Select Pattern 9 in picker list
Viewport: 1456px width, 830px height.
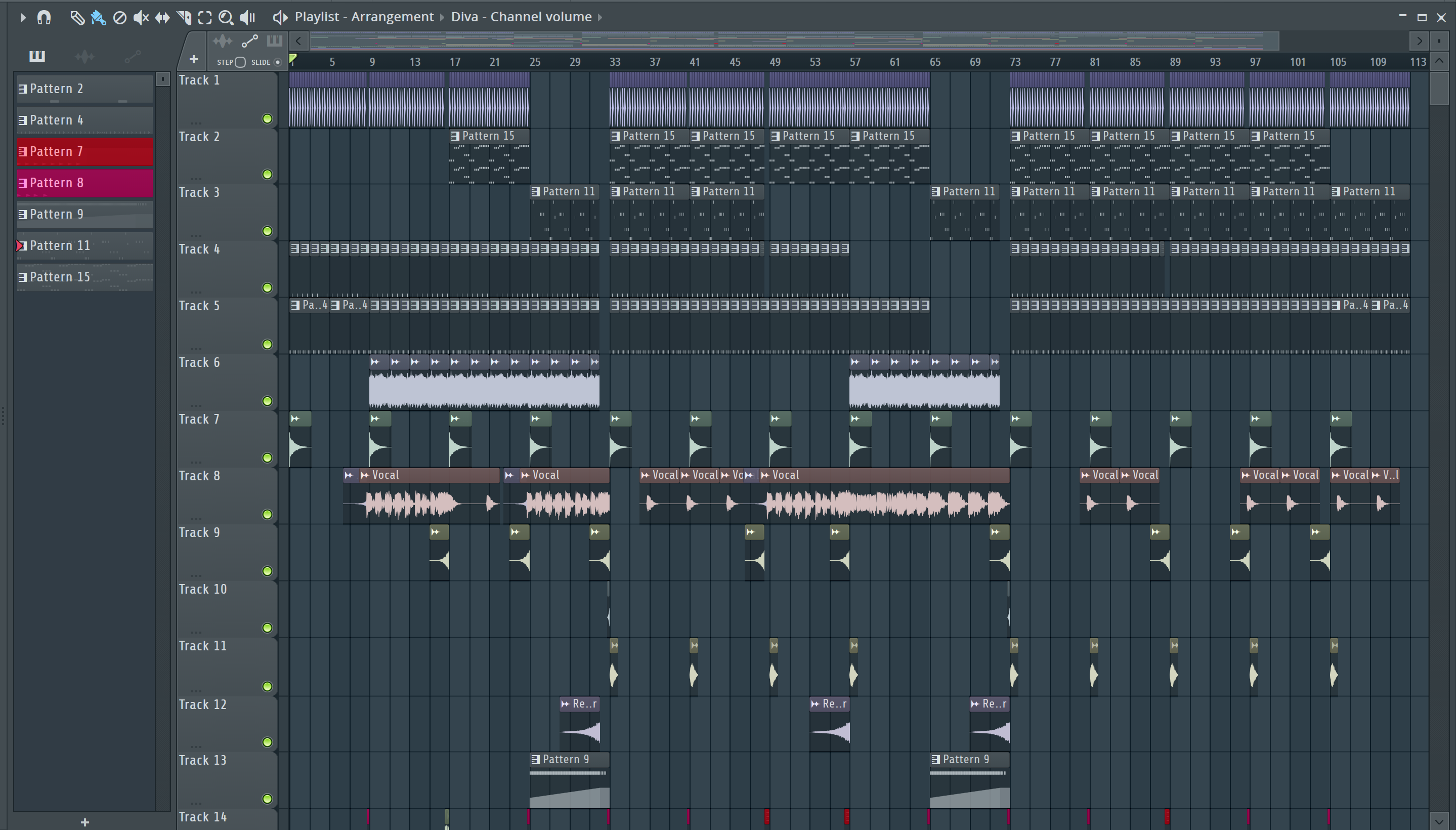click(85, 215)
